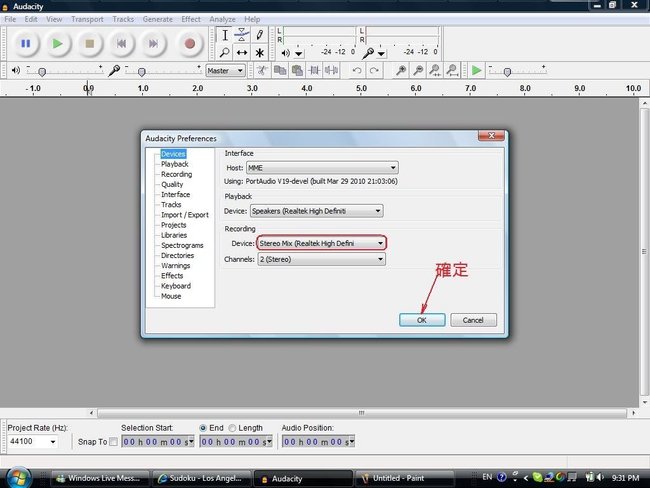Viewport: 650px width, 488px height.
Task: Click the red Record button
Action: 189,44
